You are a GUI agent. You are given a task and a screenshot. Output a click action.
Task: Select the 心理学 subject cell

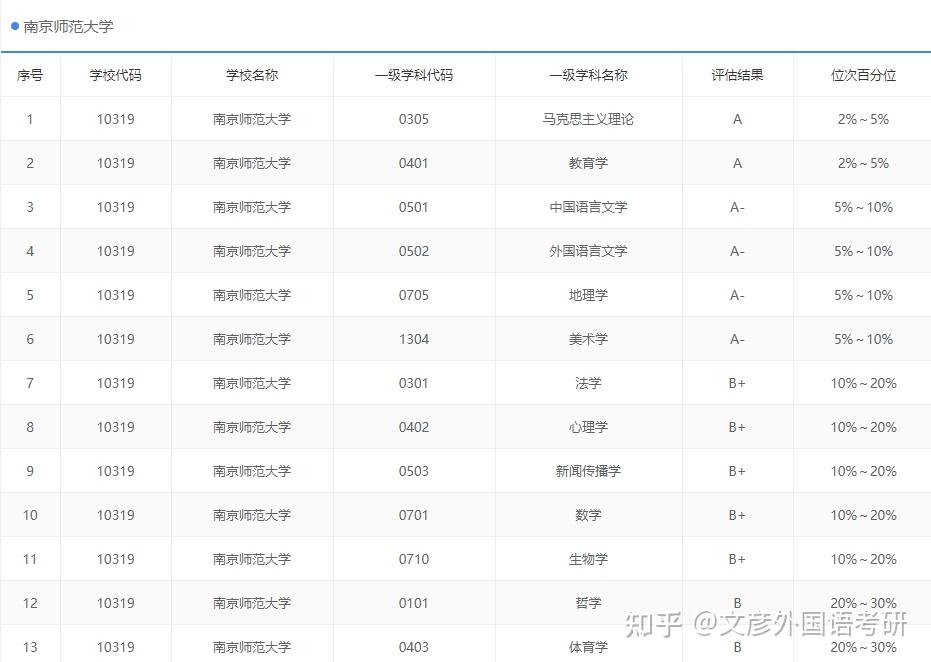click(x=588, y=427)
